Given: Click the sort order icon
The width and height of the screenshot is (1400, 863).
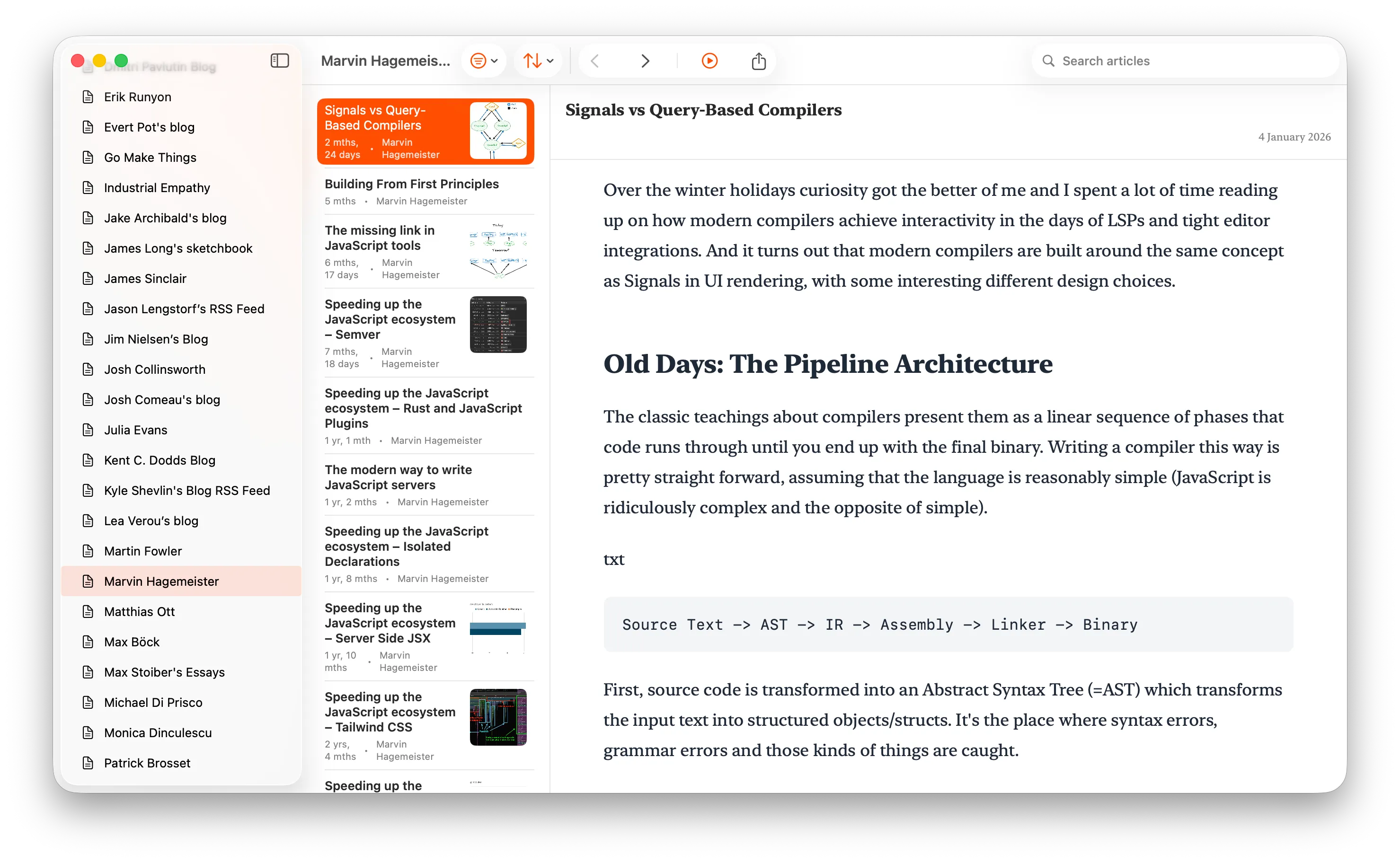Looking at the screenshot, I should point(533,61).
